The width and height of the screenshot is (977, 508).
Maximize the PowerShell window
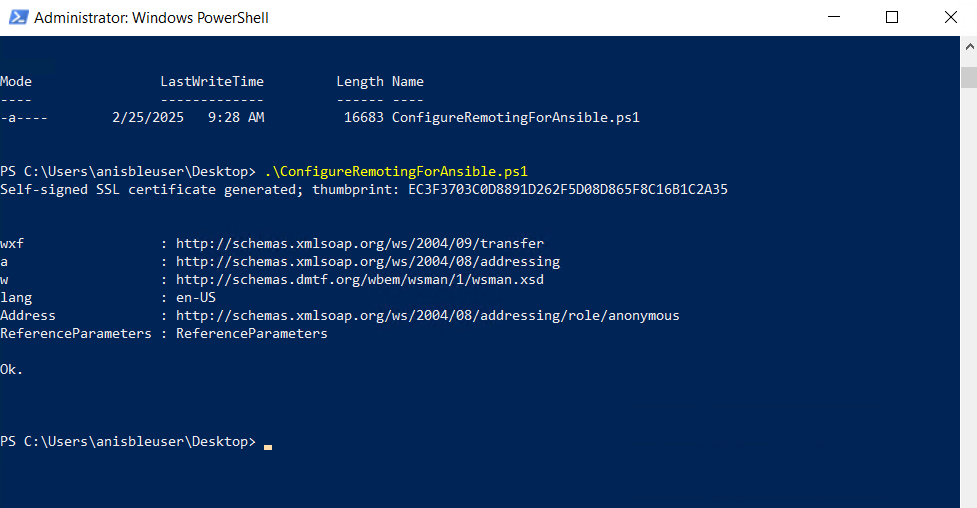point(892,17)
